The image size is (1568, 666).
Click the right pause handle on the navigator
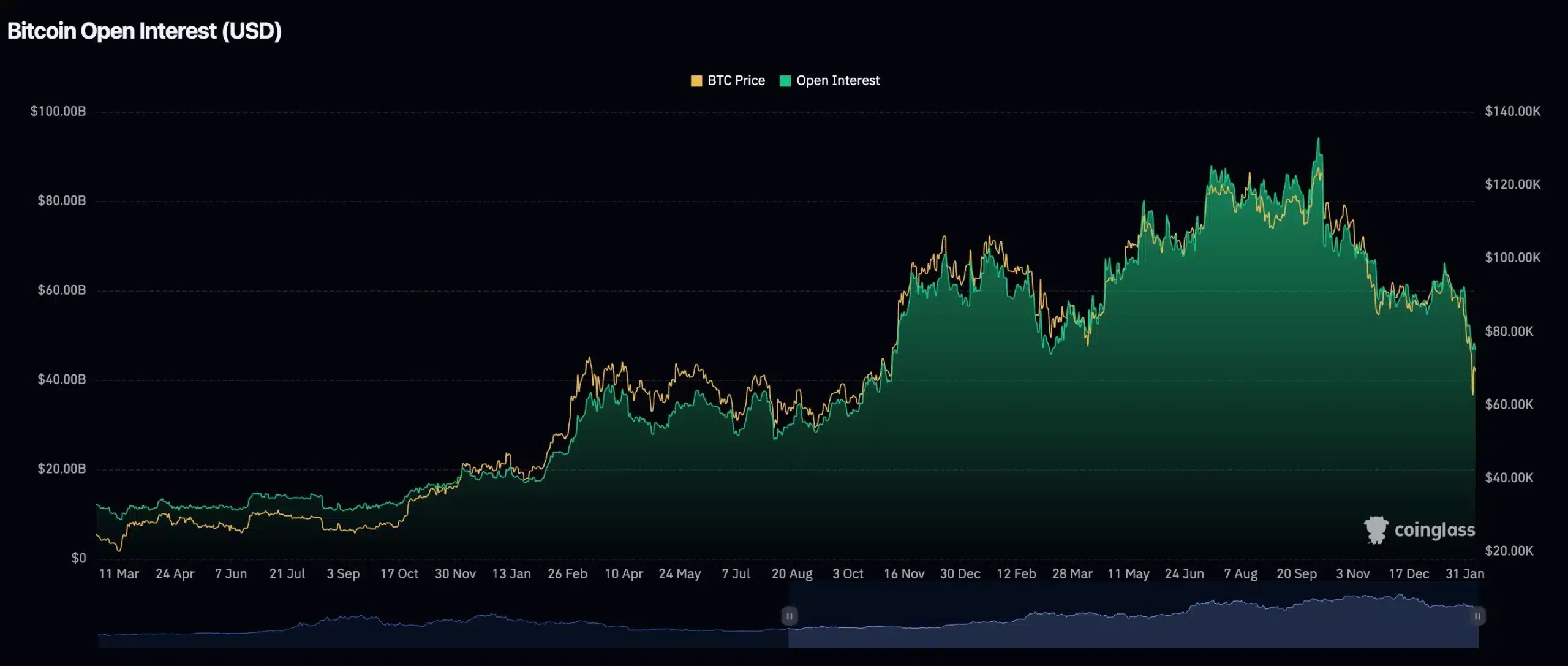(1478, 616)
